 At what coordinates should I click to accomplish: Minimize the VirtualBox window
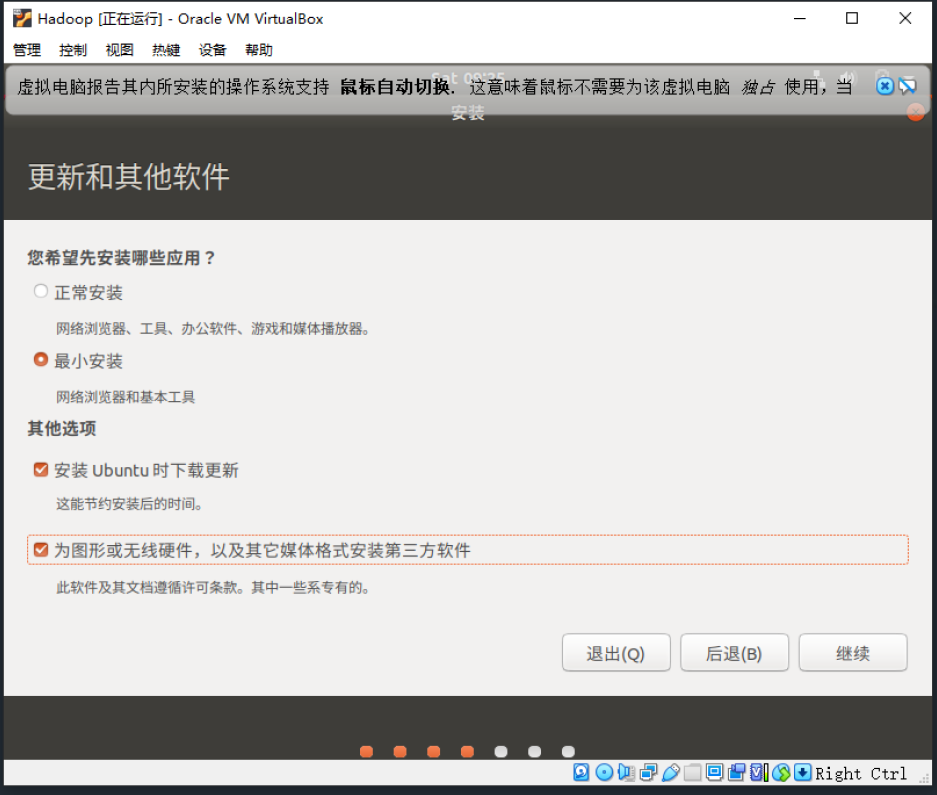pos(800,19)
